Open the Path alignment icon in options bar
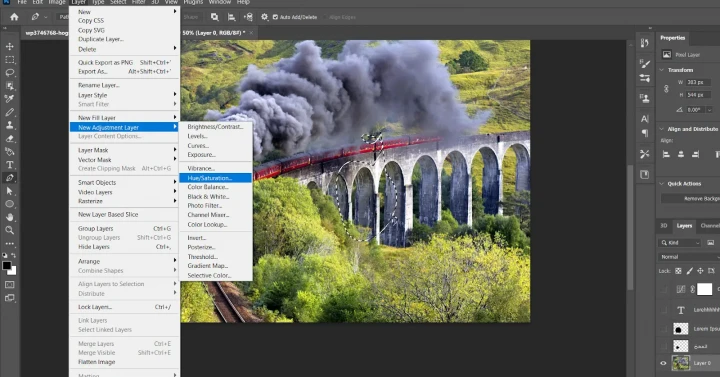This screenshot has width=720, height=377. pyautogui.click(x=231, y=17)
